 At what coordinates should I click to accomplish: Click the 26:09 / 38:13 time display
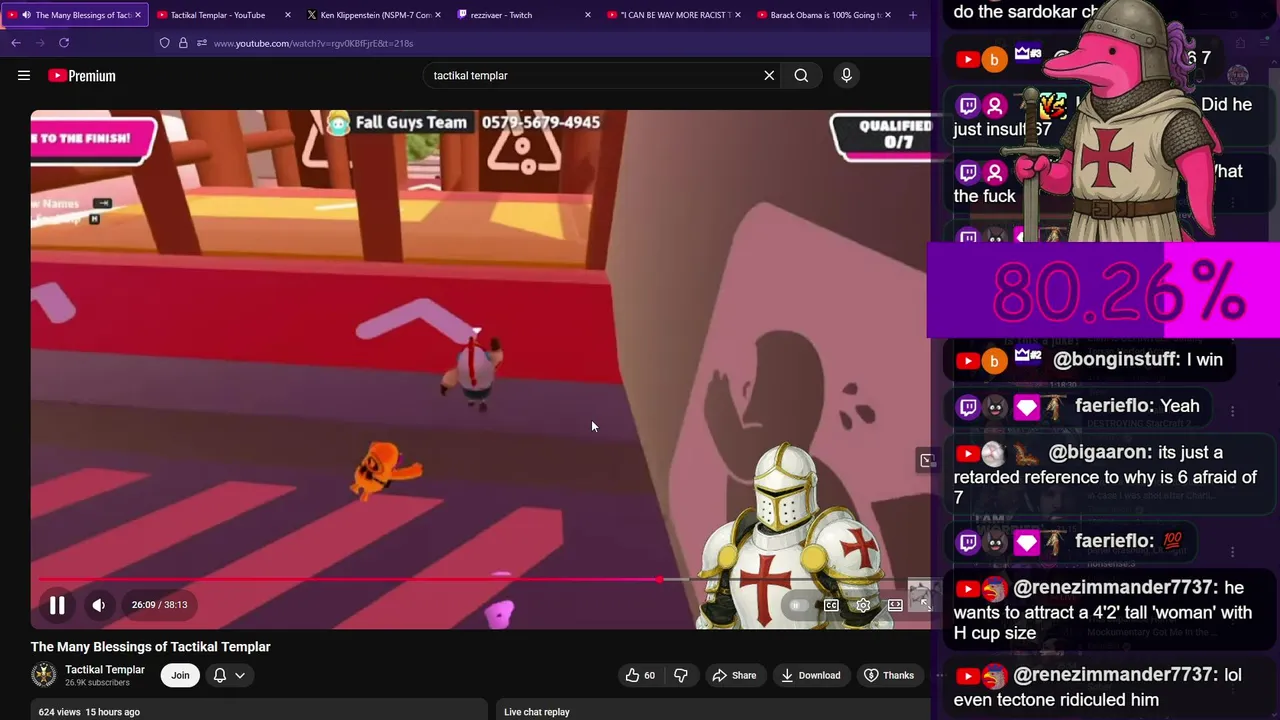pos(160,605)
